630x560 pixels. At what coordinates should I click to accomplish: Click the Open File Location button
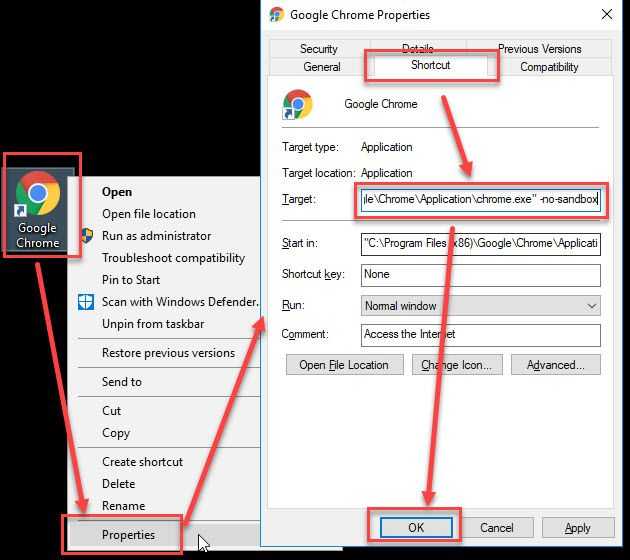[344, 365]
